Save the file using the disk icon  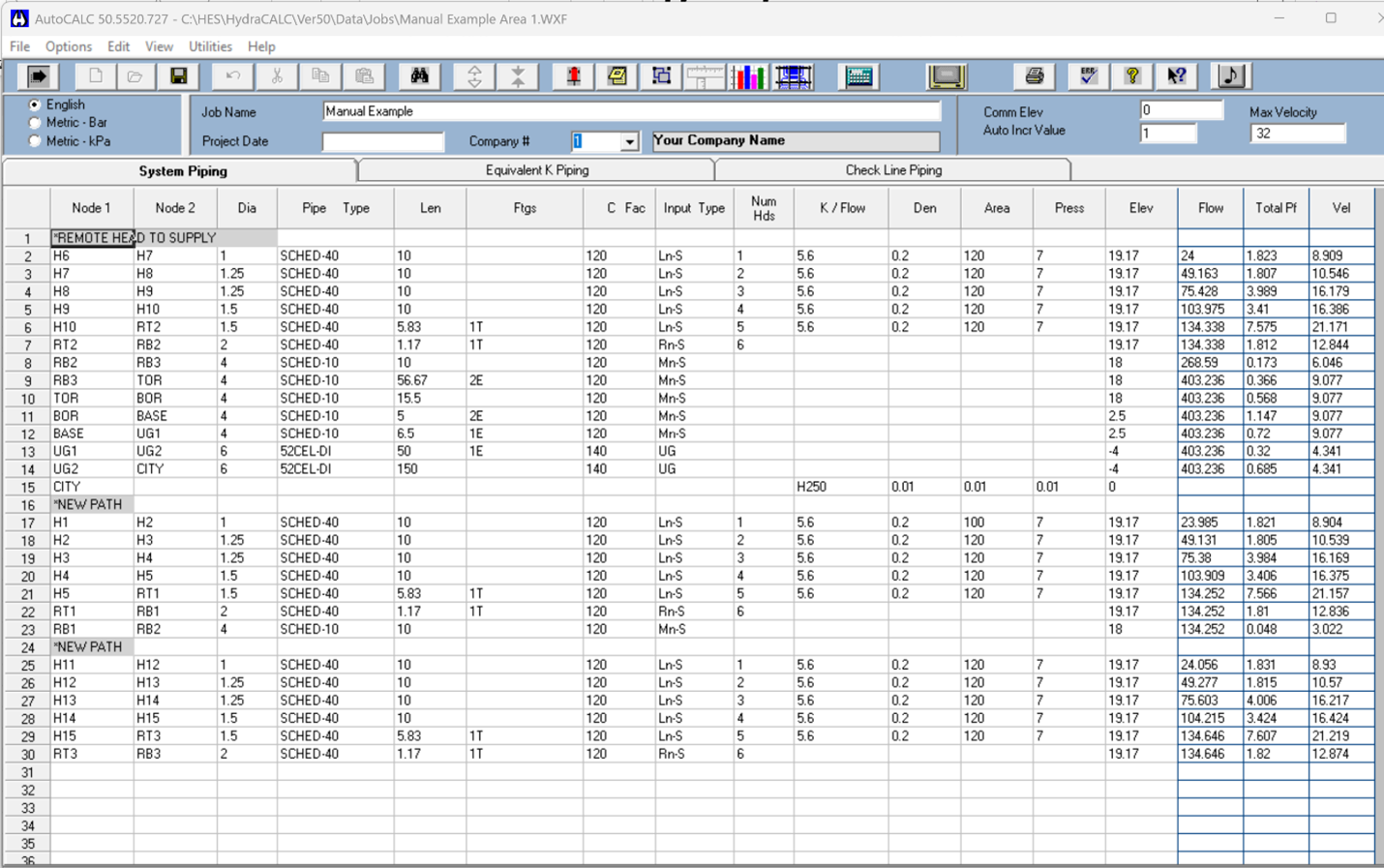[179, 76]
